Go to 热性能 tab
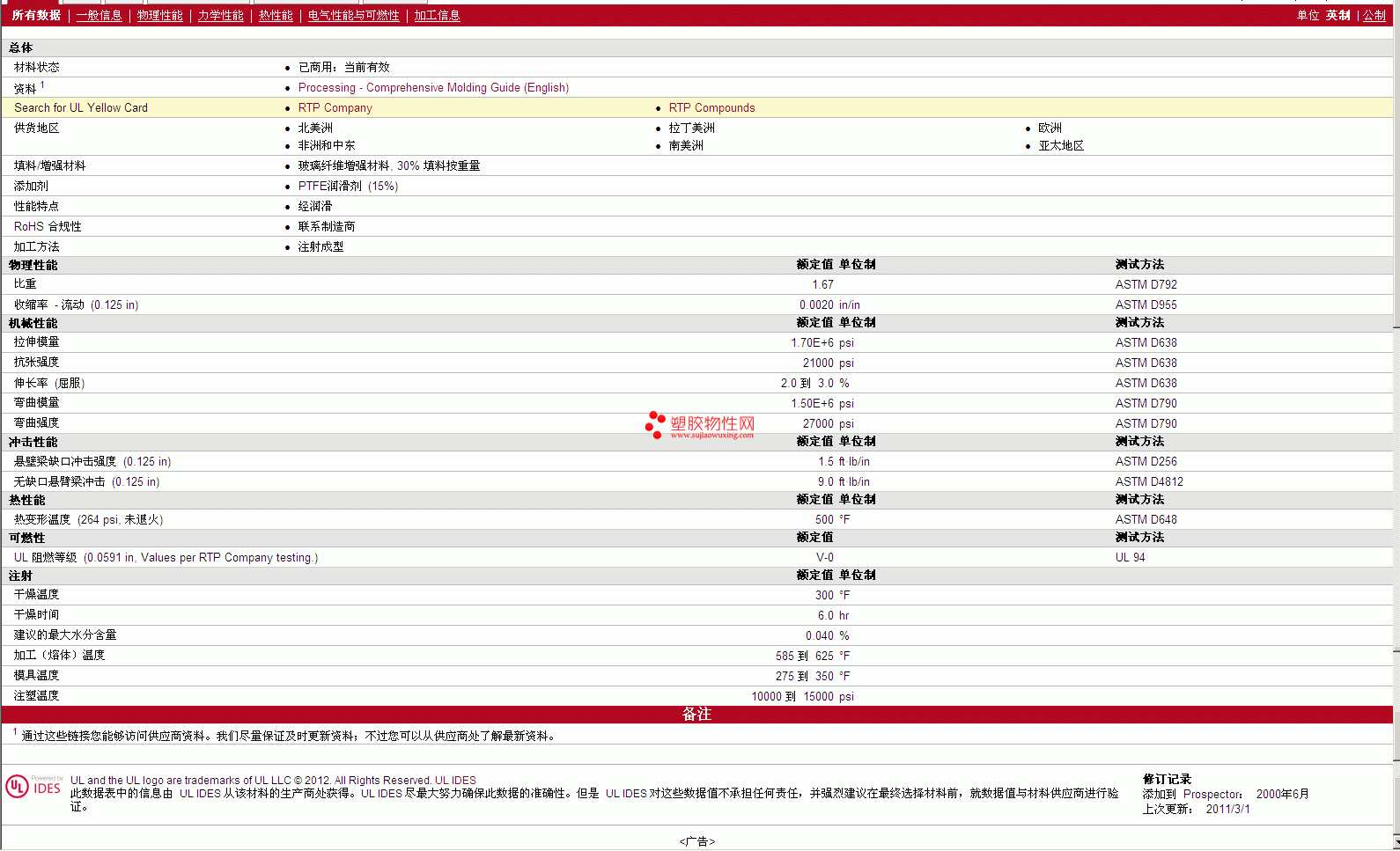 pyautogui.click(x=276, y=16)
